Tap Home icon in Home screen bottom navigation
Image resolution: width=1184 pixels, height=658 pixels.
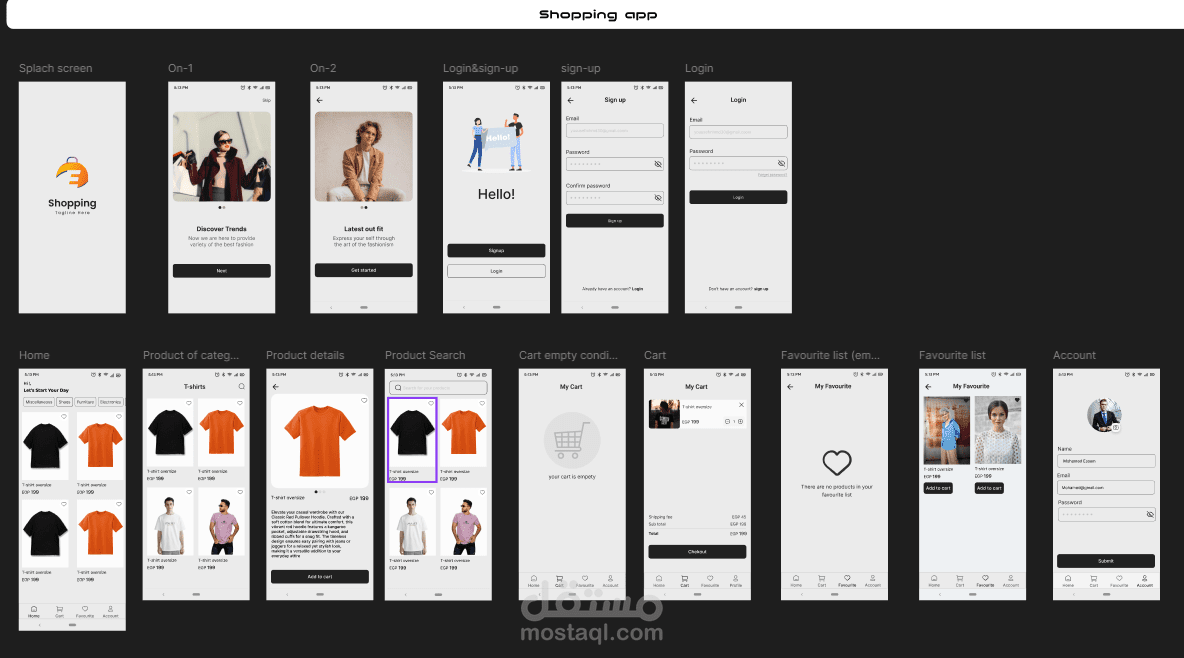pyautogui.click(x=34, y=611)
